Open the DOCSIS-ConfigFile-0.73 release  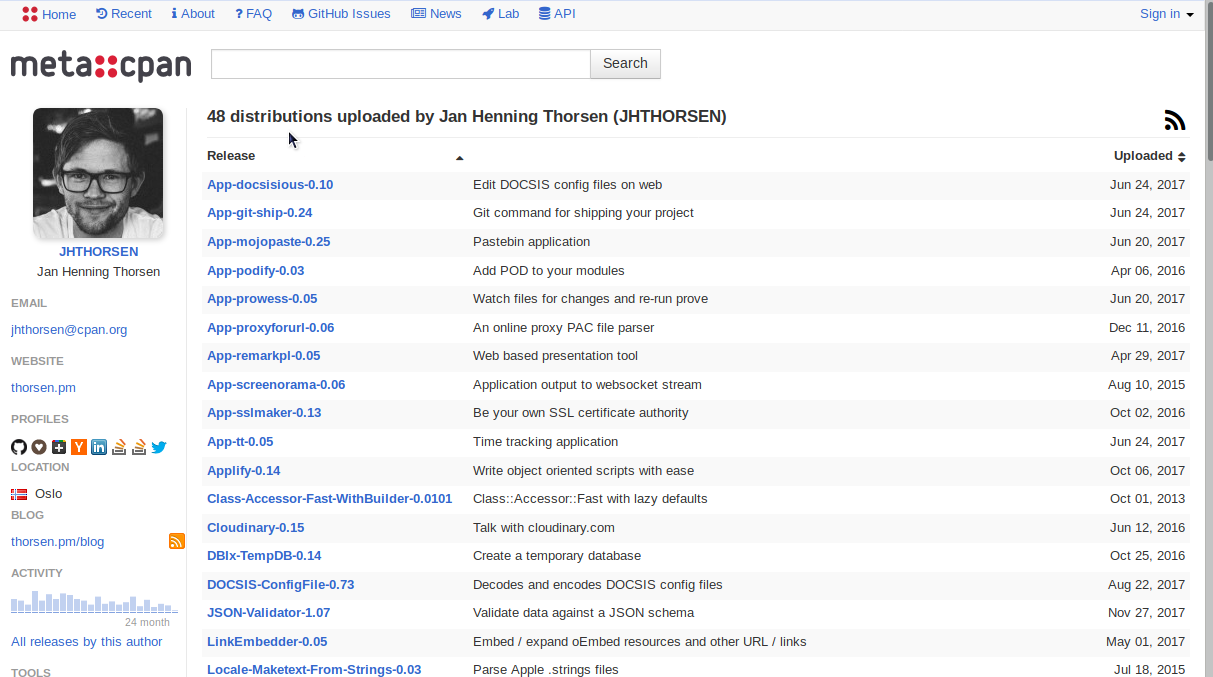[x=280, y=585]
